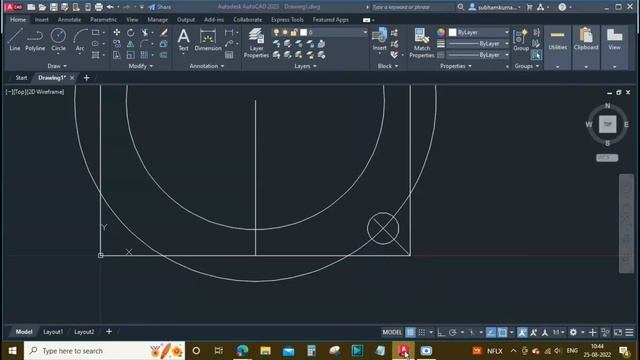This screenshot has height=360, width=640.
Task: Switch to the Start file tab
Action: tap(21, 78)
